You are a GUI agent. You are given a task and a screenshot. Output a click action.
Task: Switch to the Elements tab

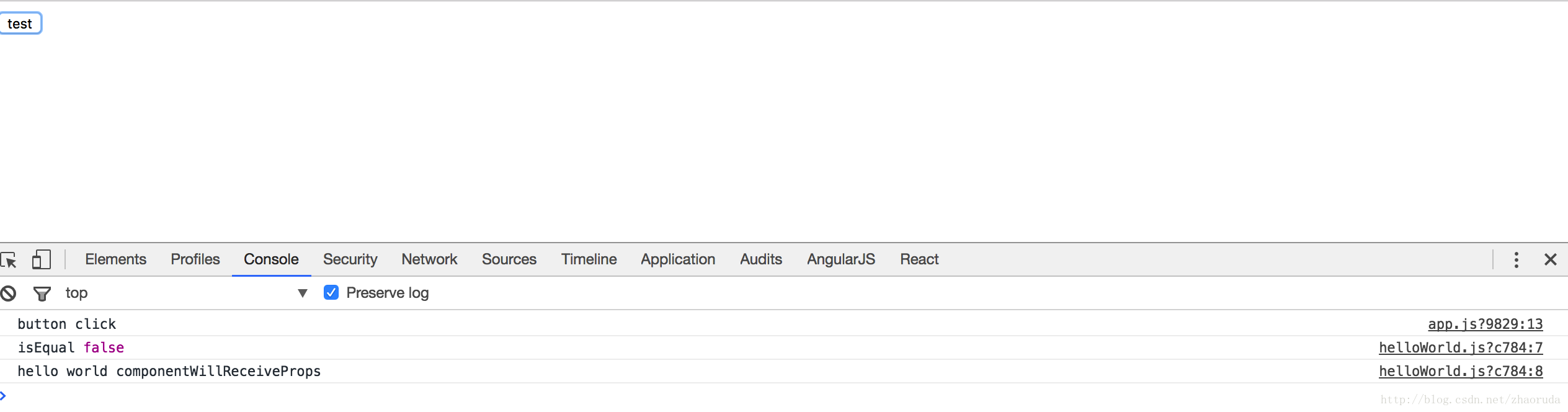click(x=115, y=259)
